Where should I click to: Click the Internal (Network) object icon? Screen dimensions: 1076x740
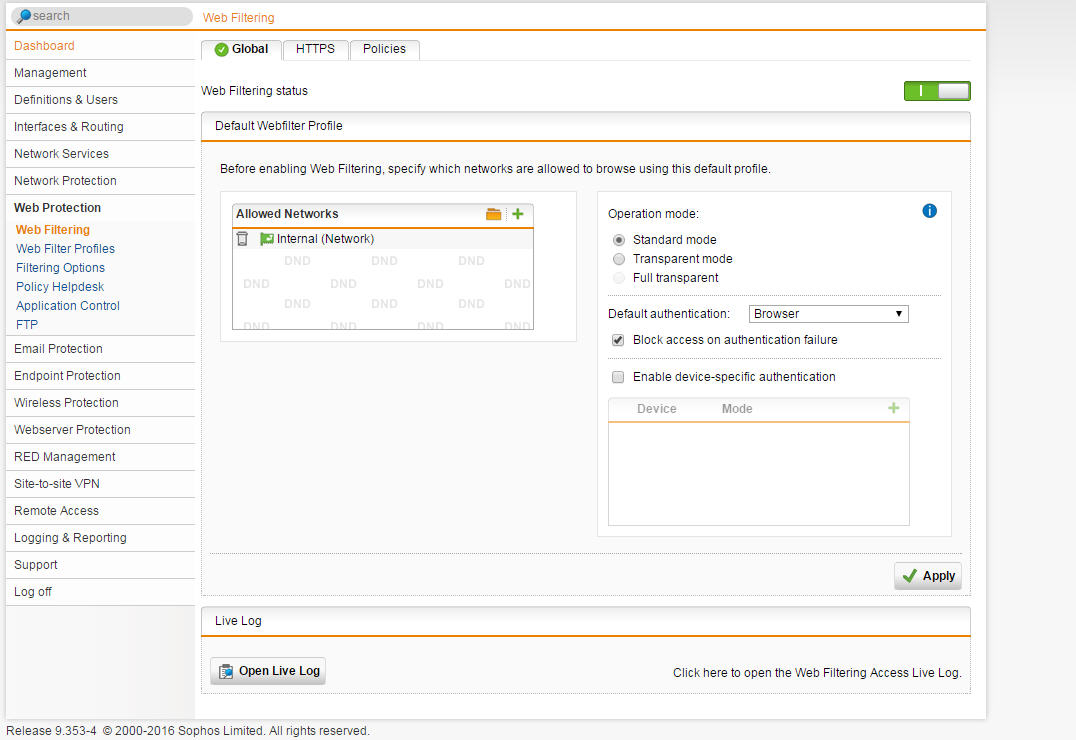tap(266, 239)
